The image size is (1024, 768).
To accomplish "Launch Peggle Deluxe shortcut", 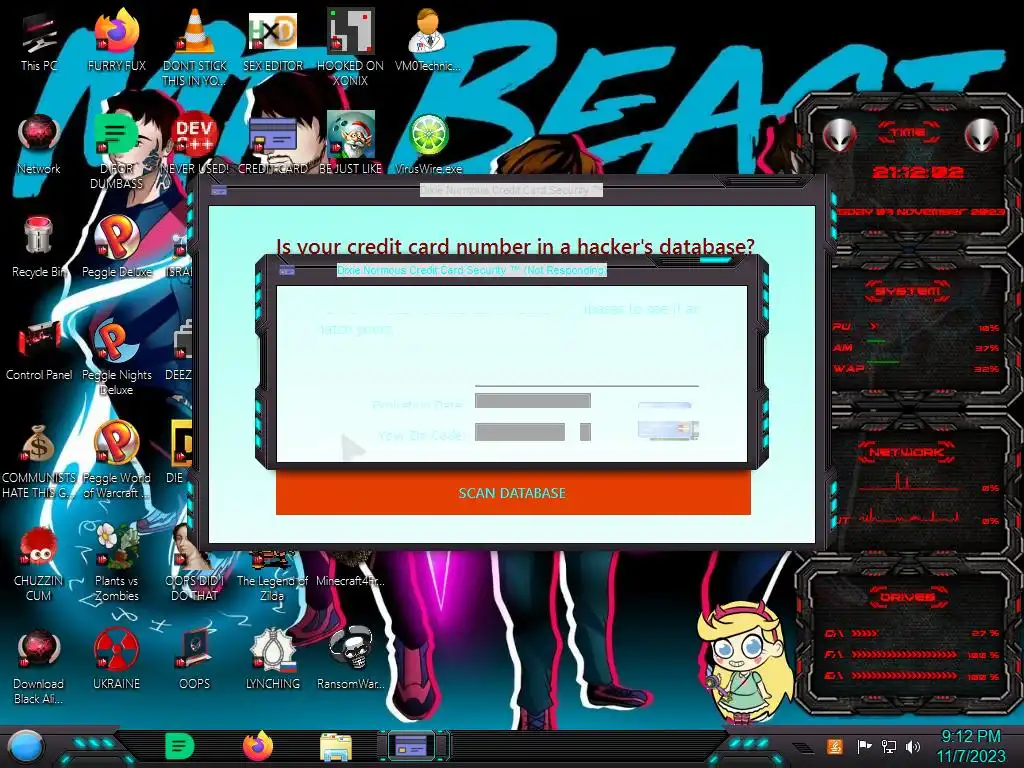I will point(116,247).
